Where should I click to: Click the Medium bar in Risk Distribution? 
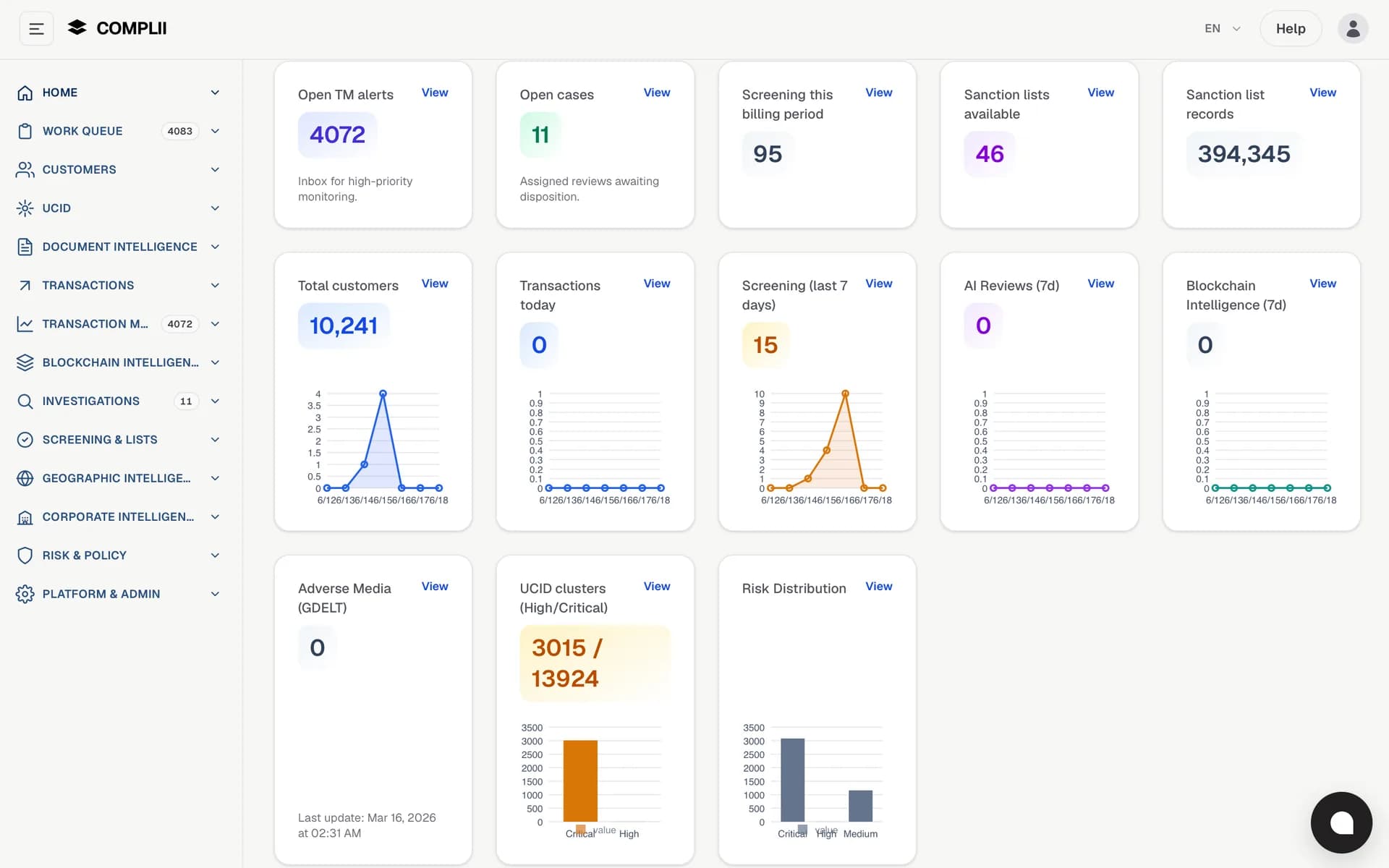coord(860,806)
